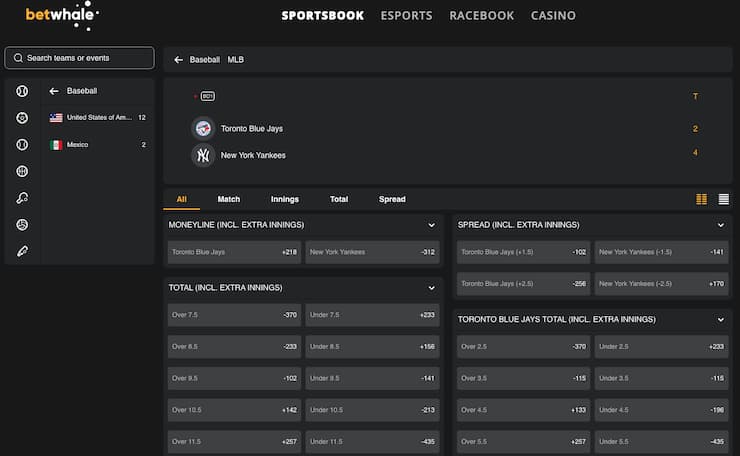Click the Search teams or events field

click(80, 58)
